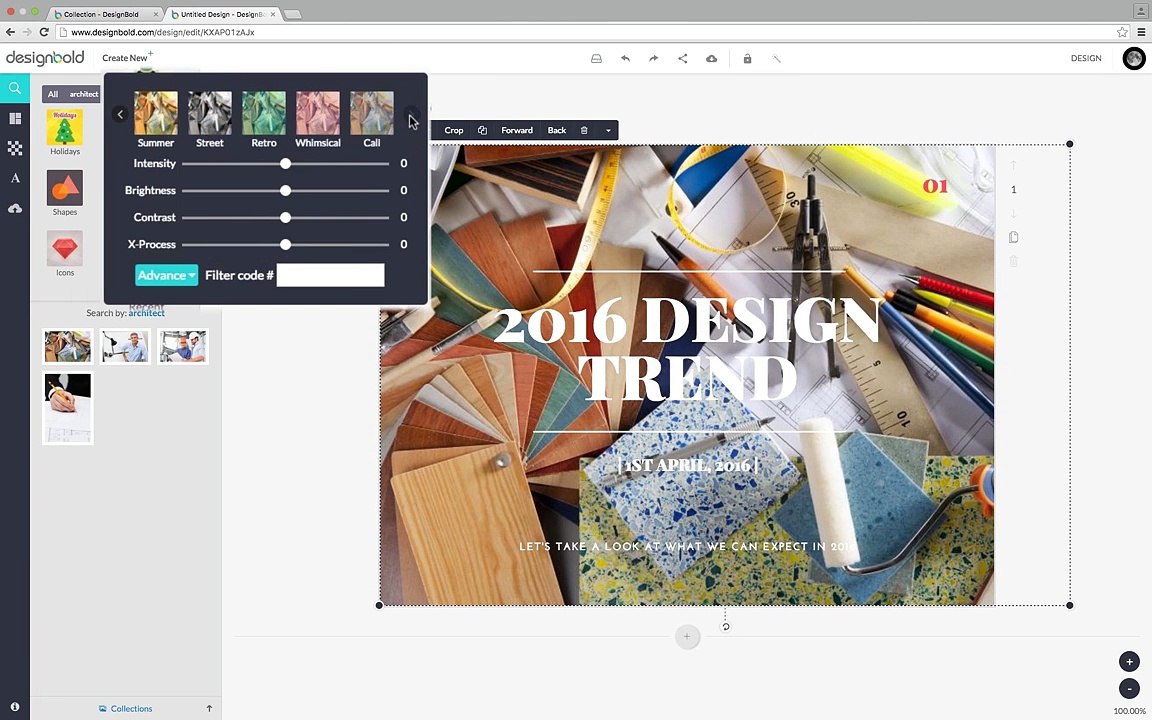The width and height of the screenshot is (1152, 720).
Task: Click the magic wand filter icon
Action: (776, 58)
